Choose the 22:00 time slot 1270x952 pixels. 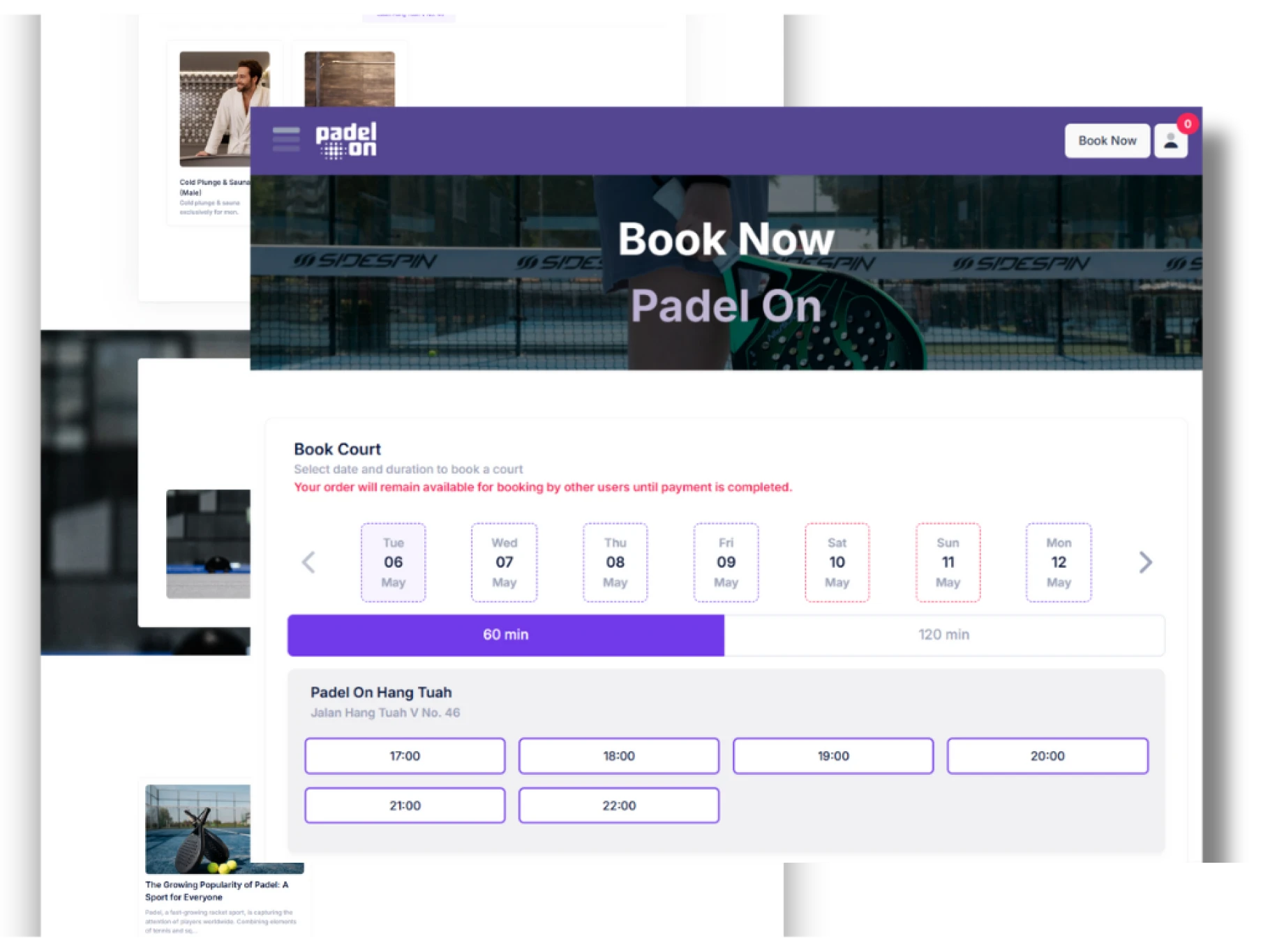(x=619, y=806)
